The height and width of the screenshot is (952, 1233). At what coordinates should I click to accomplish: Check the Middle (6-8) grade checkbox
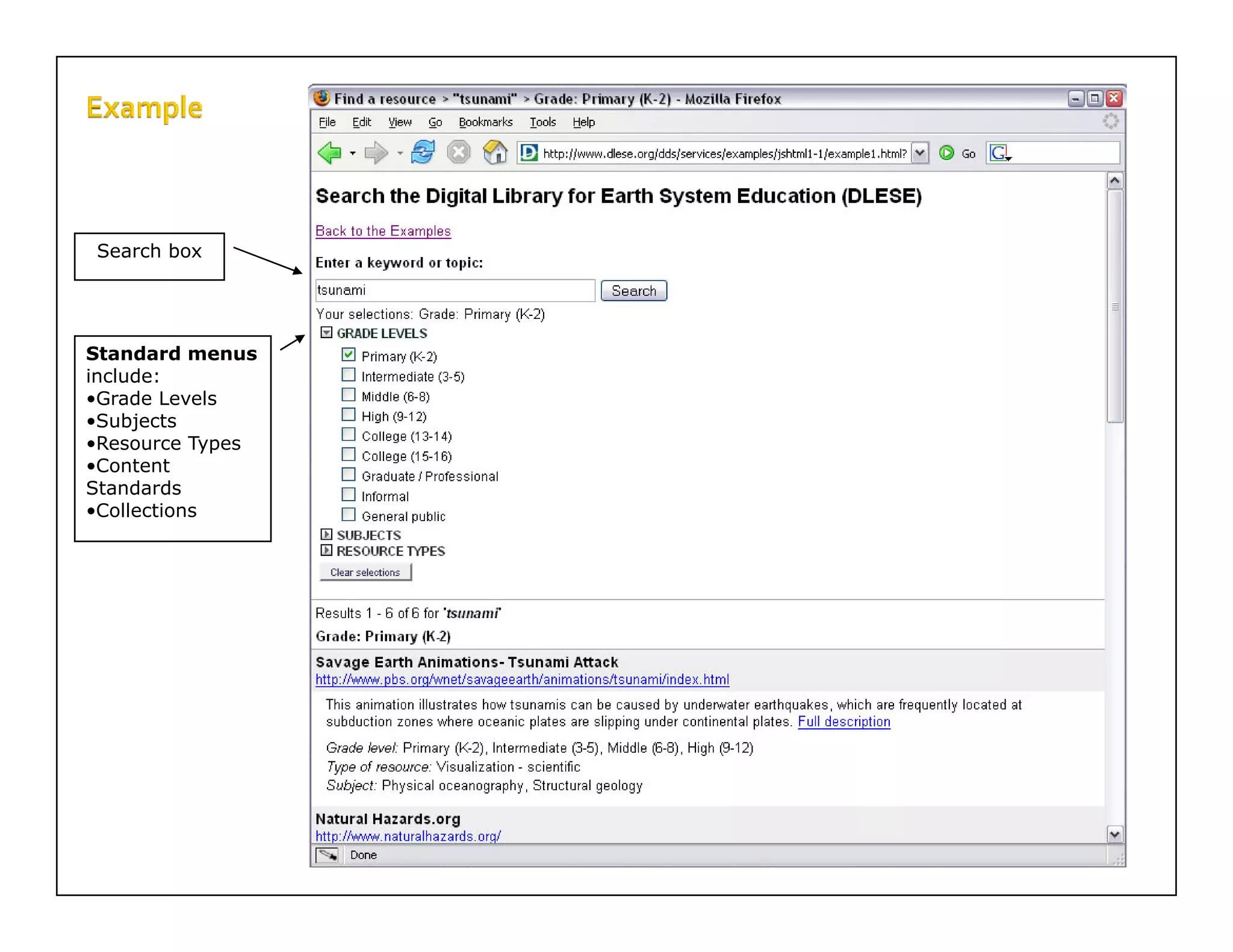pos(349,395)
